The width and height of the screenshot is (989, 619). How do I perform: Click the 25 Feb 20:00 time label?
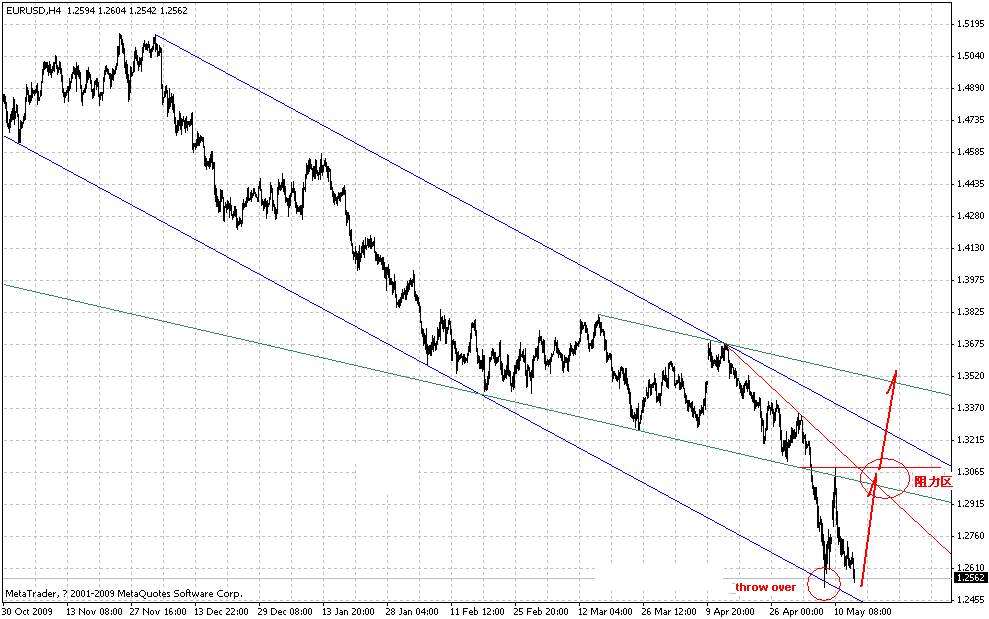(542, 611)
